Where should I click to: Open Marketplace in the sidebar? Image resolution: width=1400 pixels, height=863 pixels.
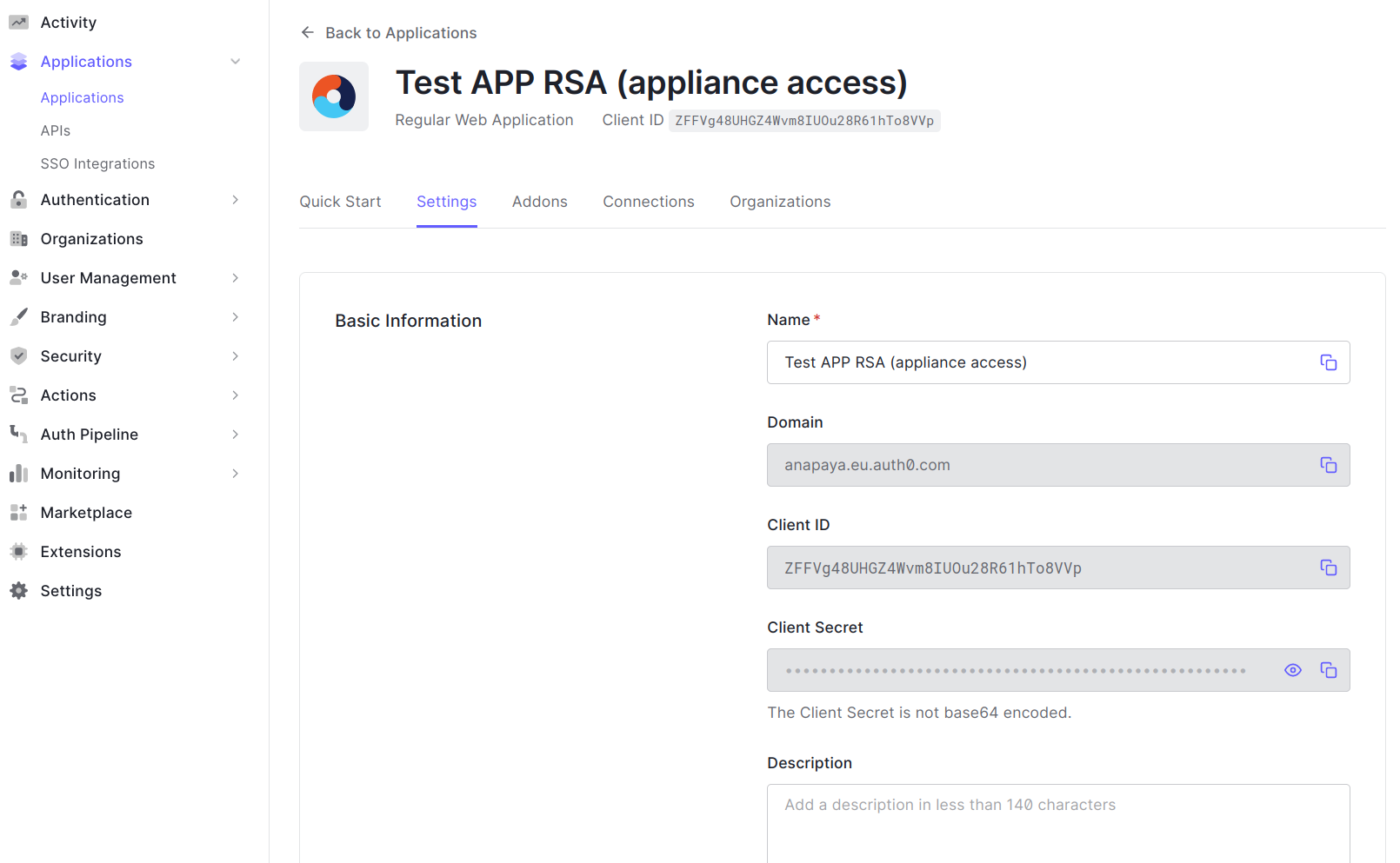(x=86, y=513)
